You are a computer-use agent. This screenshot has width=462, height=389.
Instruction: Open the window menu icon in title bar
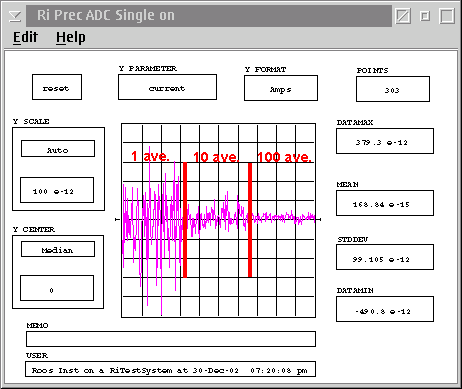click(x=15, y=16)
